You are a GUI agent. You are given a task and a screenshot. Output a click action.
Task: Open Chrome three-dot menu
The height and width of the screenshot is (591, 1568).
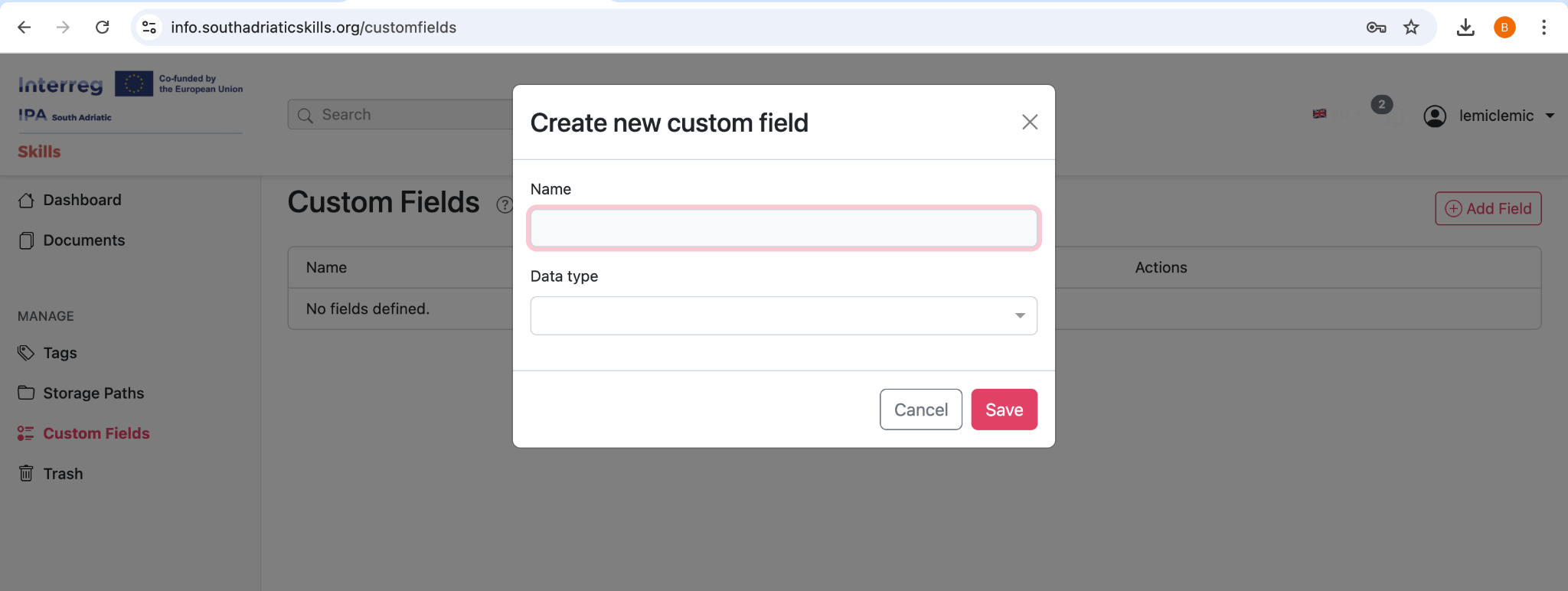1543,28
